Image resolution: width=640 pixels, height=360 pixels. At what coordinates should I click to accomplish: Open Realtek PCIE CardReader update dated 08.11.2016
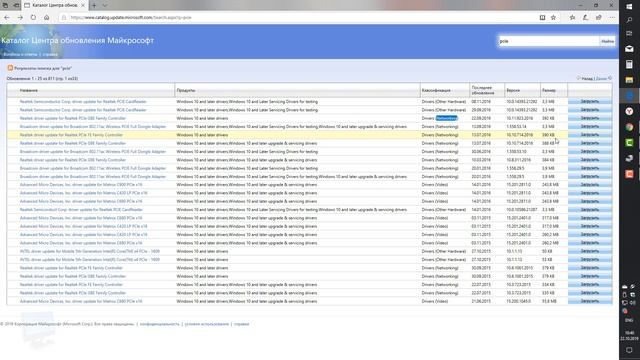(x=83, y=102)
